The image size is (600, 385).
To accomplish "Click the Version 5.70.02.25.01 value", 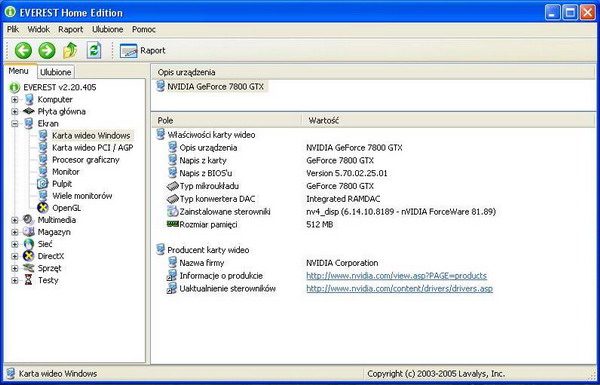I will (347, 173).
